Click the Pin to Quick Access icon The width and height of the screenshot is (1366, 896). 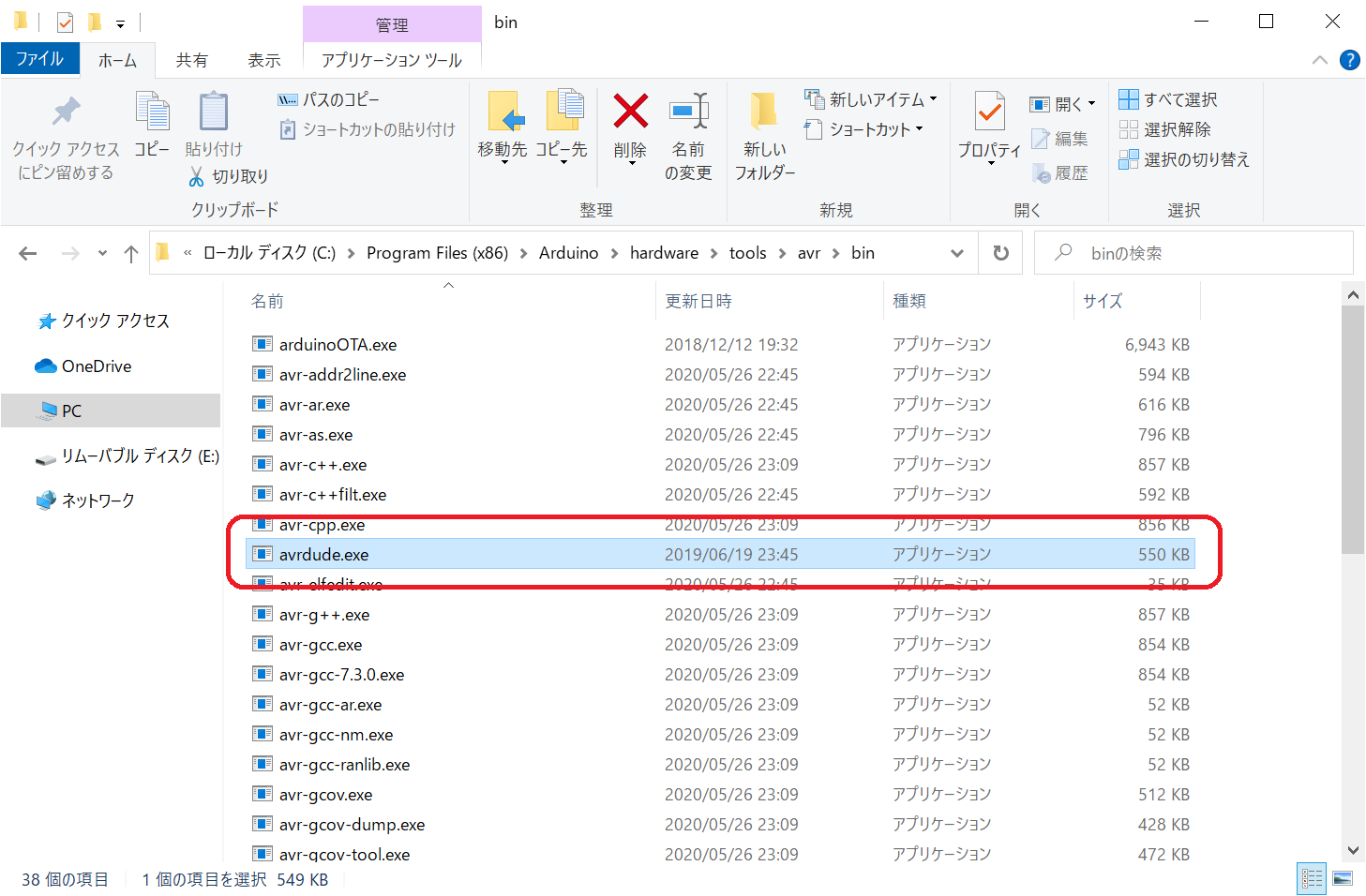pyautogui.click(x=66, y=112)
